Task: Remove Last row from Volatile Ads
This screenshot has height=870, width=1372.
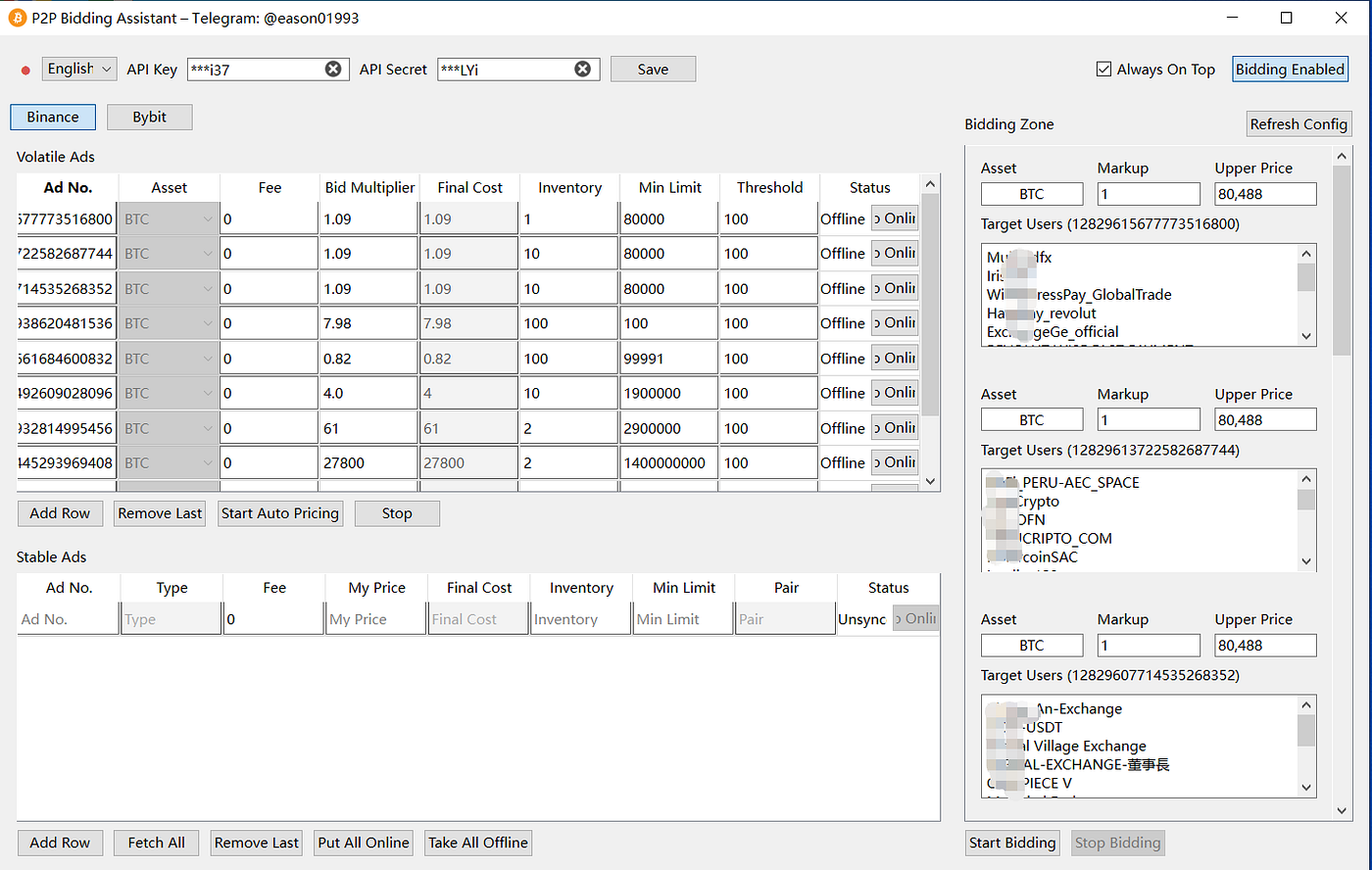Action: [x=160, y=513]
